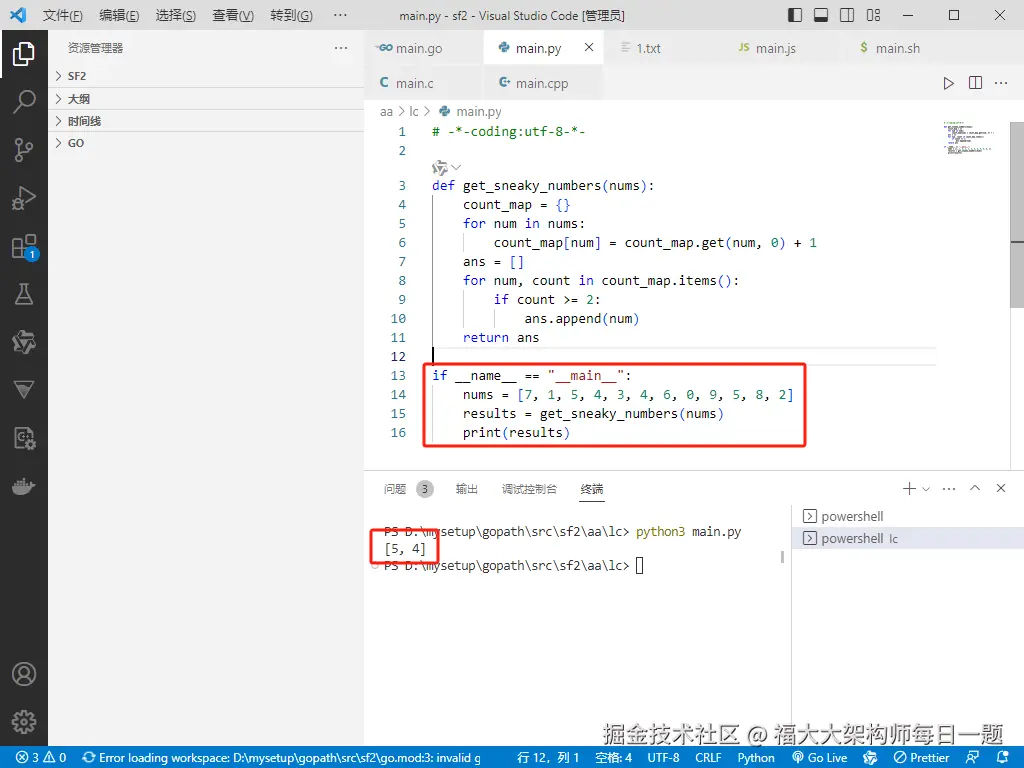Change language mode via Python status item

[756, 758]
